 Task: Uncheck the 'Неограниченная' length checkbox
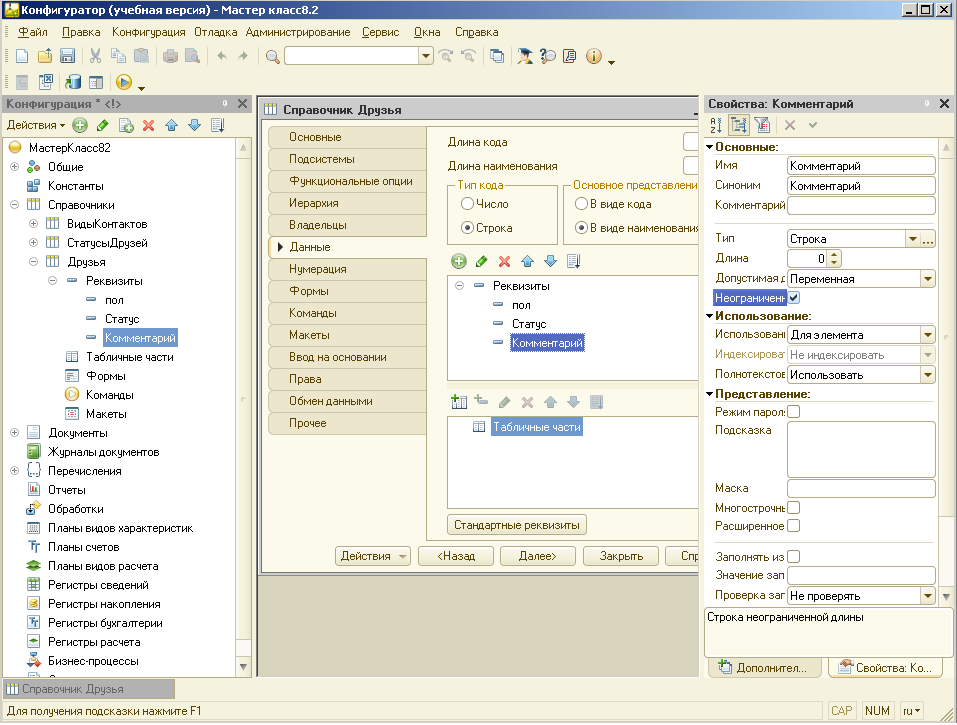pyautogui.click(x=794, y=298)
